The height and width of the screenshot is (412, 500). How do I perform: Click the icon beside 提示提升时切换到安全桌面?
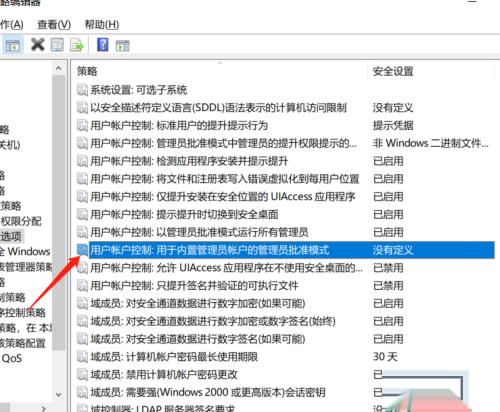click(82, 214)
